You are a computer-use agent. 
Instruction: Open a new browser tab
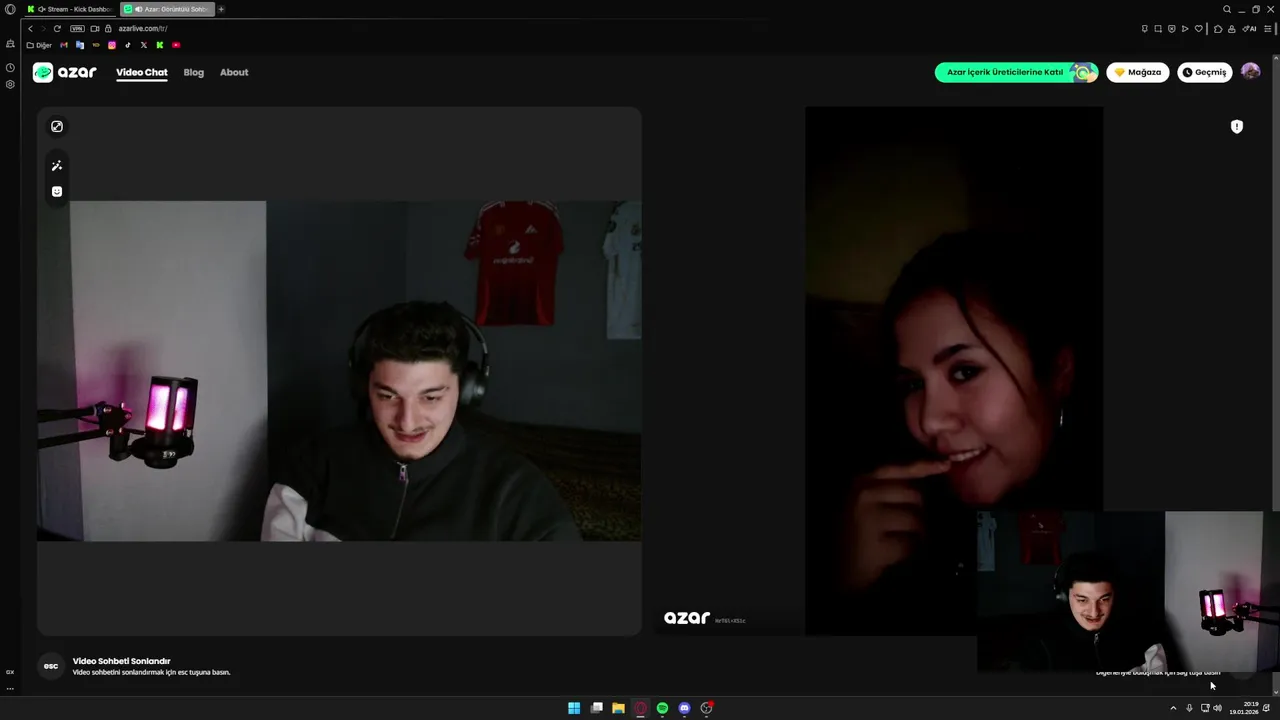pyautogui.click(x=221, y=9)
